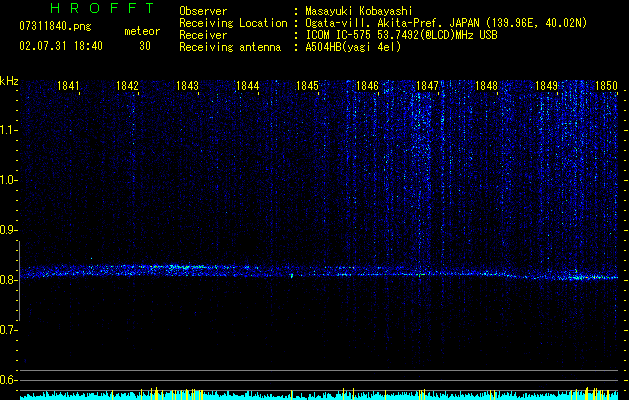This screenshot has height=400, width=629.
Task: Click the 1845 time marker
Action: [x=307, y=86]
